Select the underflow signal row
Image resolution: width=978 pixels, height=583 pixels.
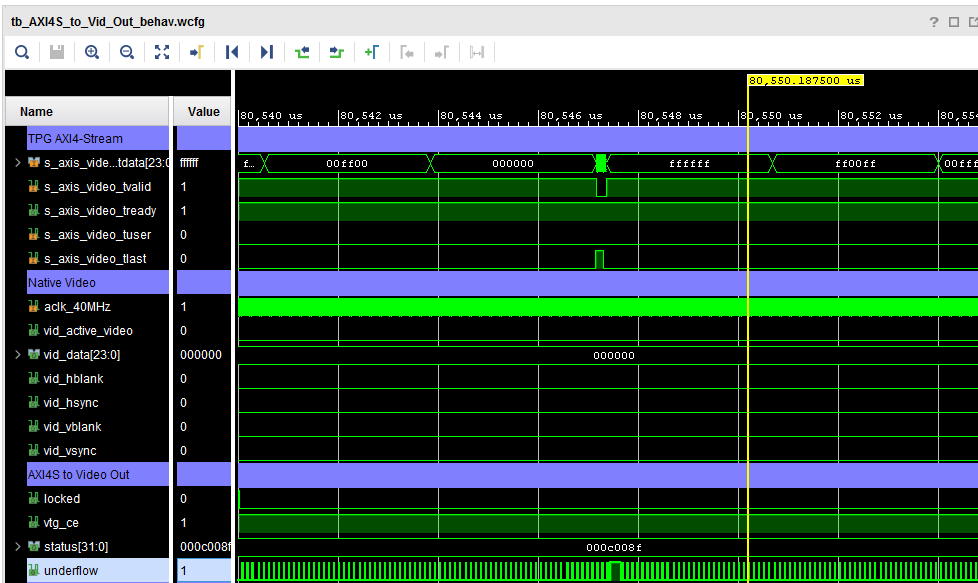(90, 570)
